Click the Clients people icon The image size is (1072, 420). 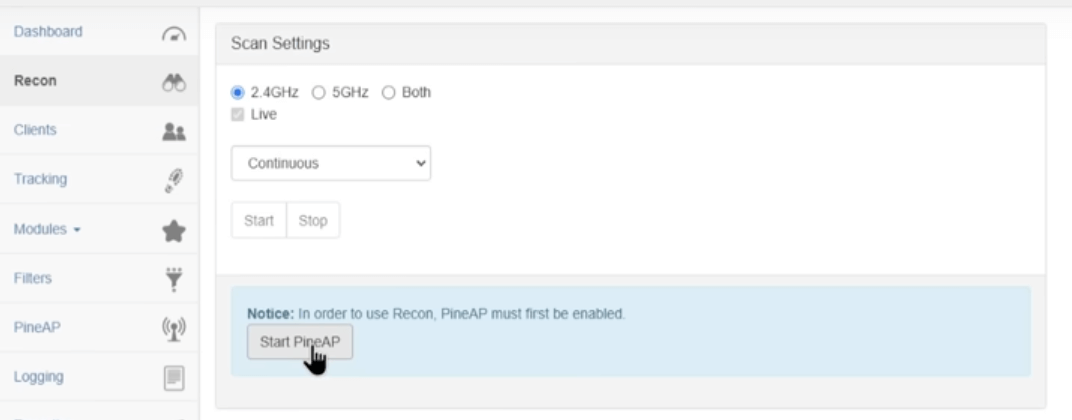coord(174,131)
